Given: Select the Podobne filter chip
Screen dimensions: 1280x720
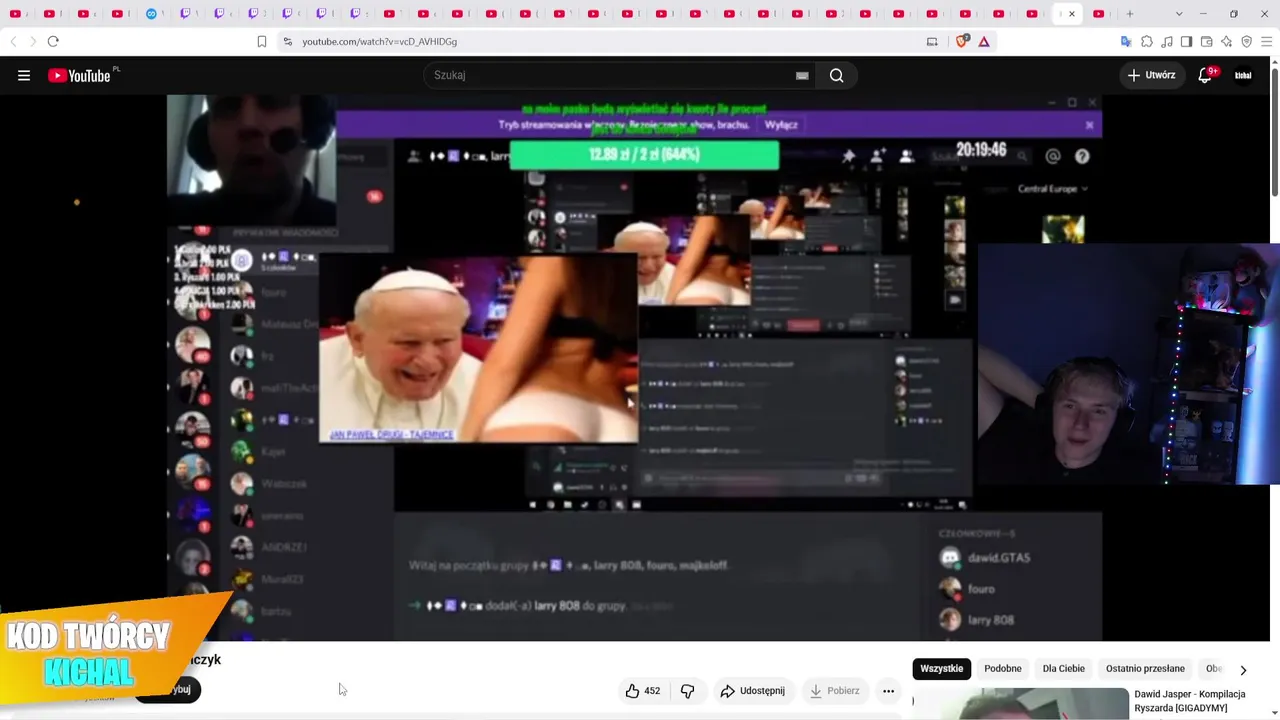Looking at the screenshot, I should pos(1003,669).
